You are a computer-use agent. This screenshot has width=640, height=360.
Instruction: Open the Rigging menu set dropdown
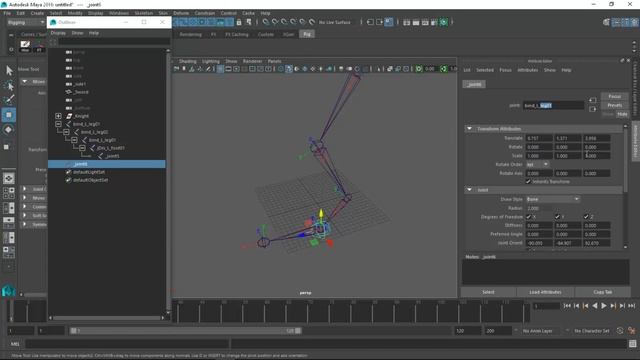point(26,22)
